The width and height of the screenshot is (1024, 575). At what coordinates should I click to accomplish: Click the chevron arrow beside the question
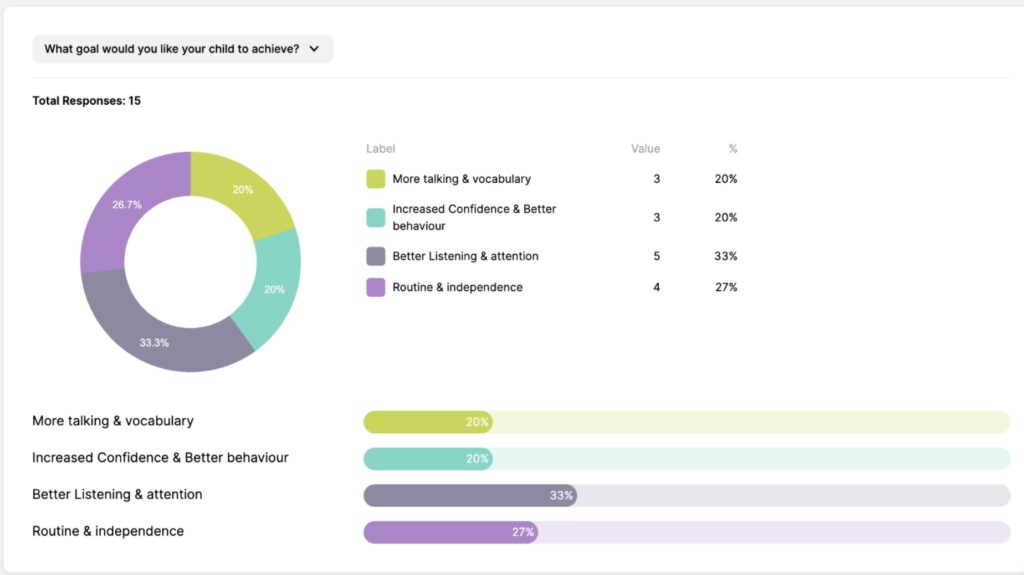coord(314,49)
